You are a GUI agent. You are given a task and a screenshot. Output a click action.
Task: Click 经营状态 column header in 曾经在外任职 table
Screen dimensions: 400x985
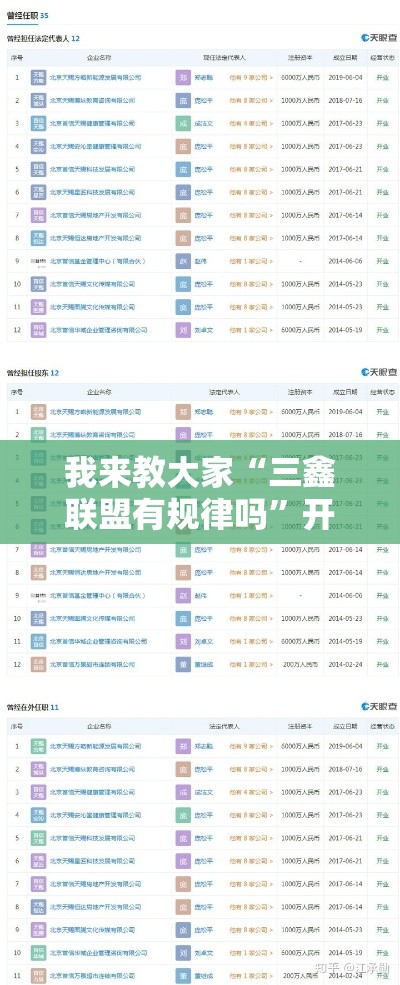click(x=382, y=726)
